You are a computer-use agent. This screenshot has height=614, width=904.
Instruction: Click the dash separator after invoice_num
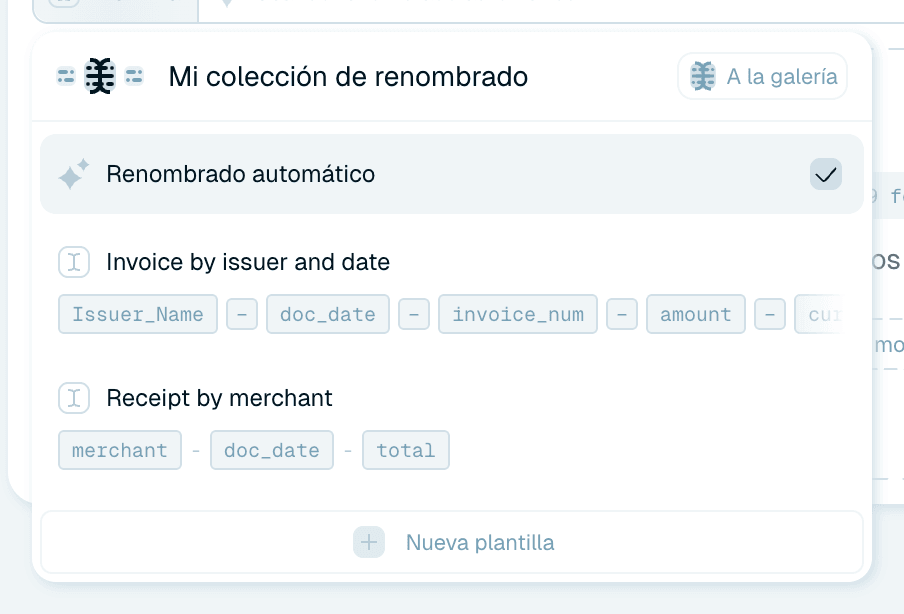coord(622,314)
